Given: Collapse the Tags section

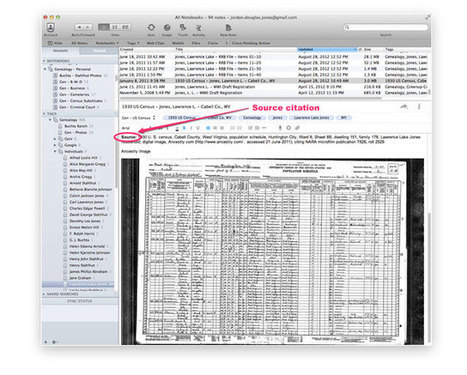Looking at the screenshot, I should pos(44,114).
